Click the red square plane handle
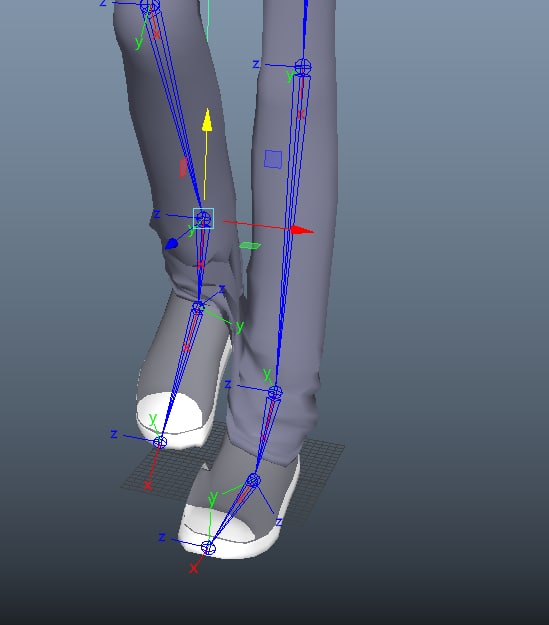 (183, 167)
